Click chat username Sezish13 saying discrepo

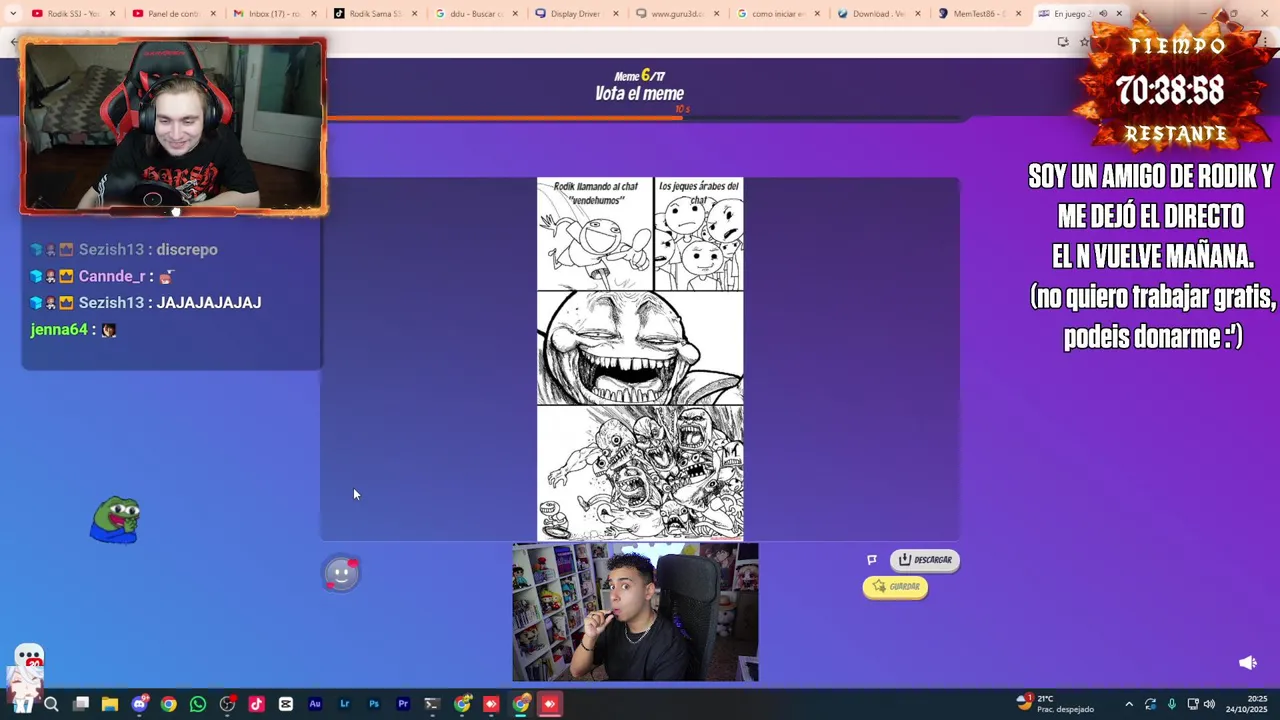(x=111, y=250)
